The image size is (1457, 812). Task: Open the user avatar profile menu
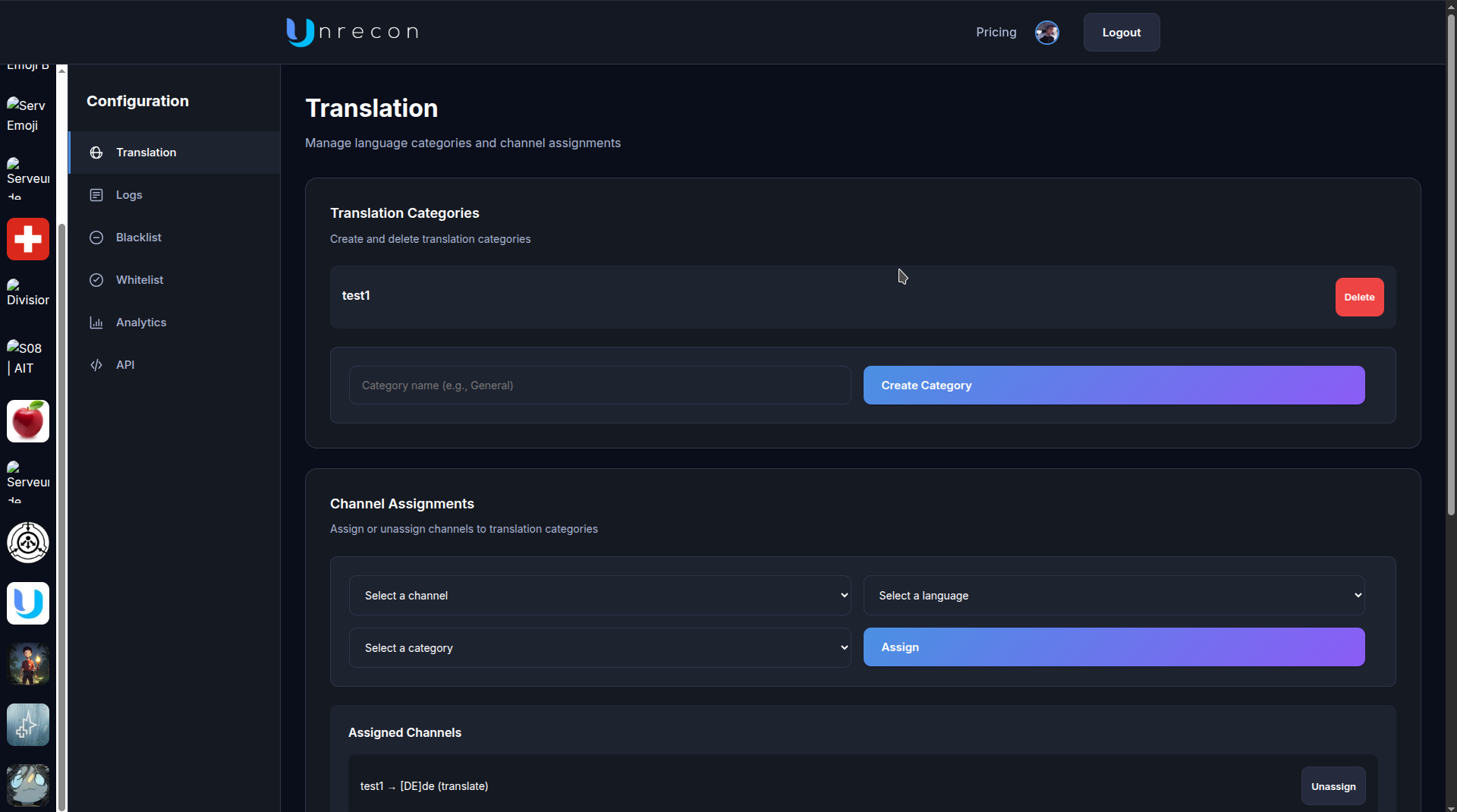pyautogui.click(x=1047, y=33)
